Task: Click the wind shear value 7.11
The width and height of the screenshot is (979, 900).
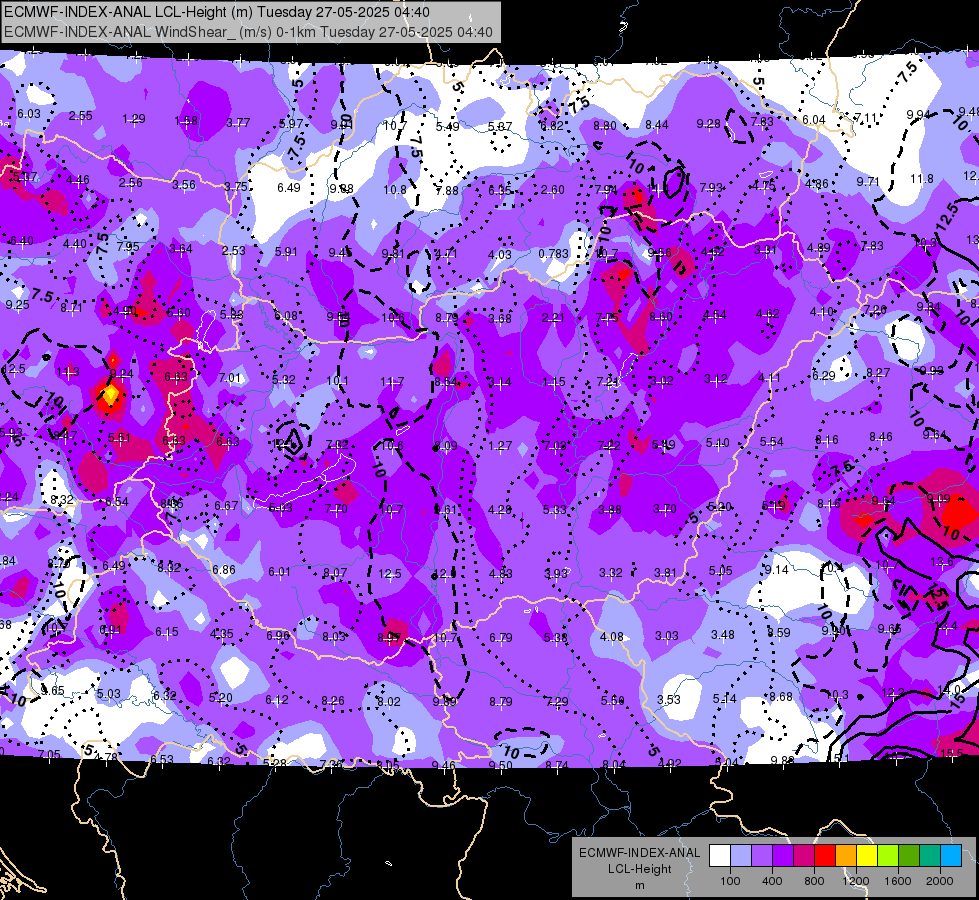Action: pos(865,117)
